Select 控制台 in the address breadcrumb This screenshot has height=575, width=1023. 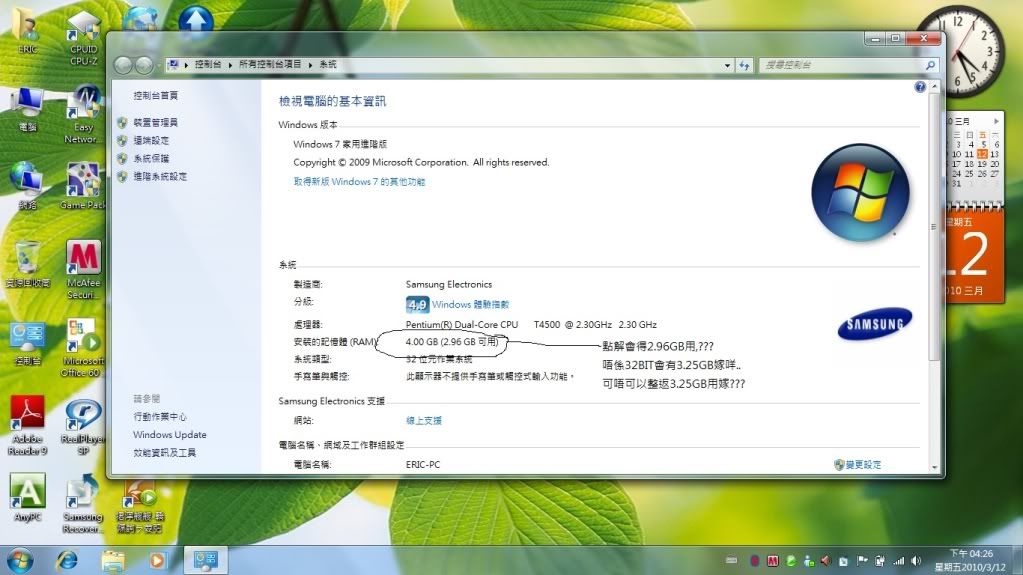click(x=207, y=64)
